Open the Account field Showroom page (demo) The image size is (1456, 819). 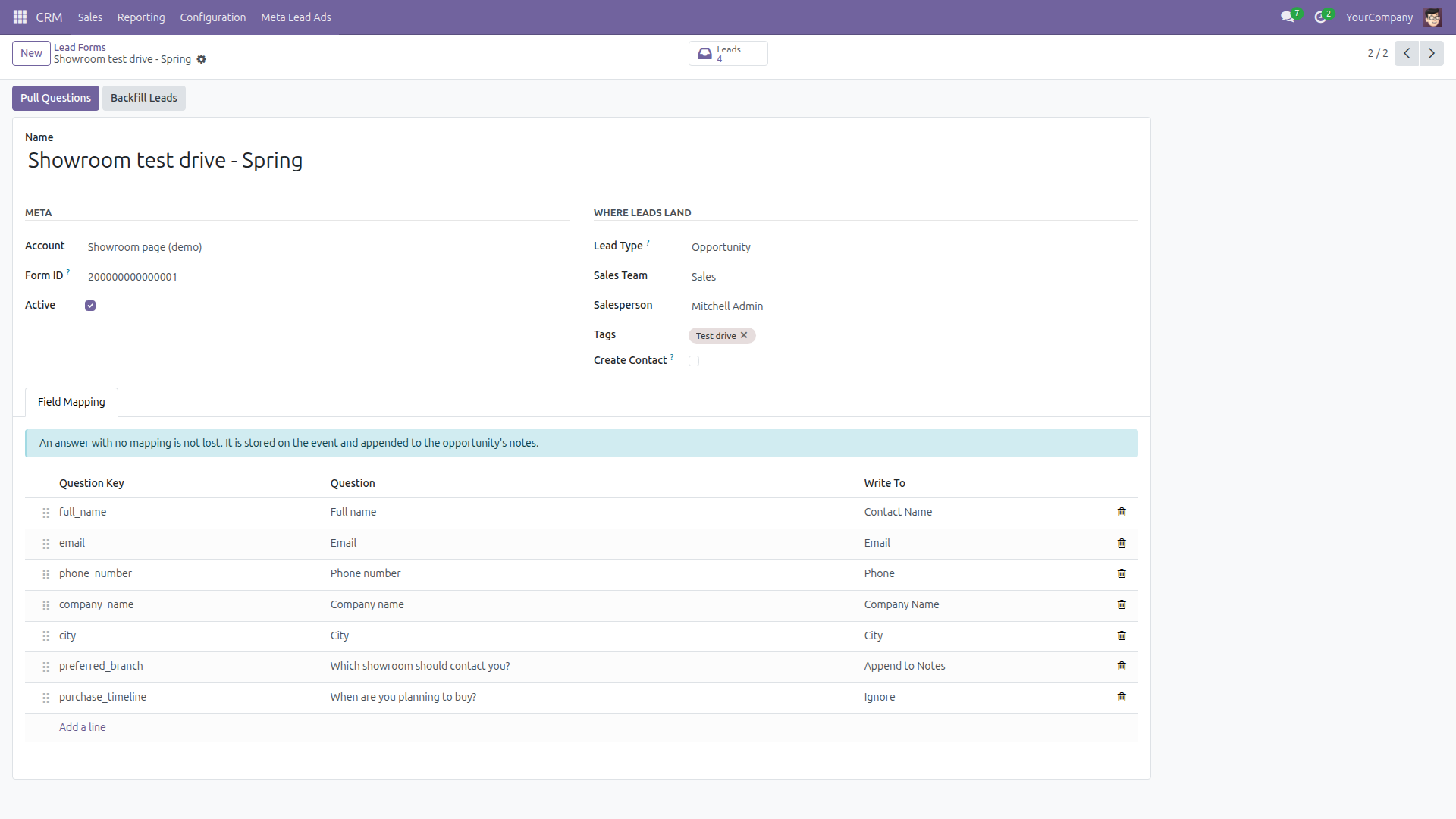(x=327, y=247)
